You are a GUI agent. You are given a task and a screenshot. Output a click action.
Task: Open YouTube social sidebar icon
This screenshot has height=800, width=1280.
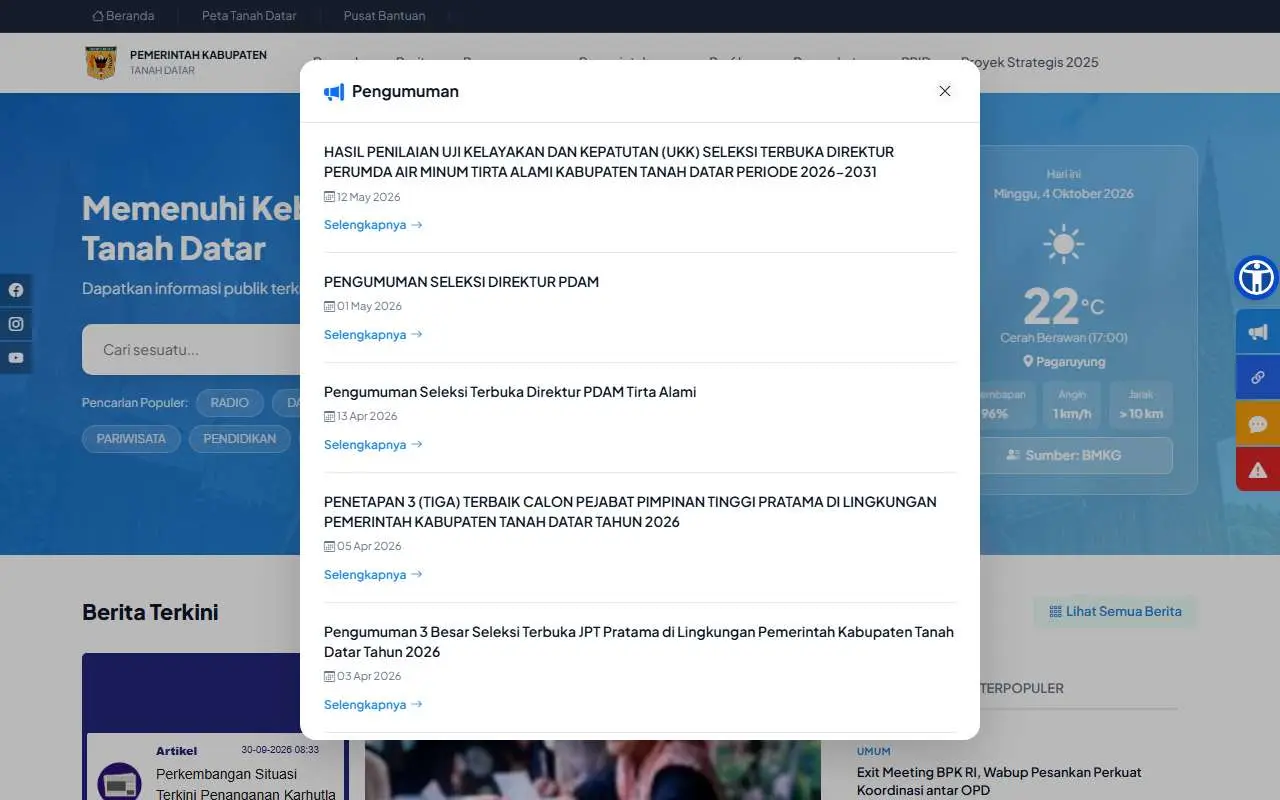(16, 358)
